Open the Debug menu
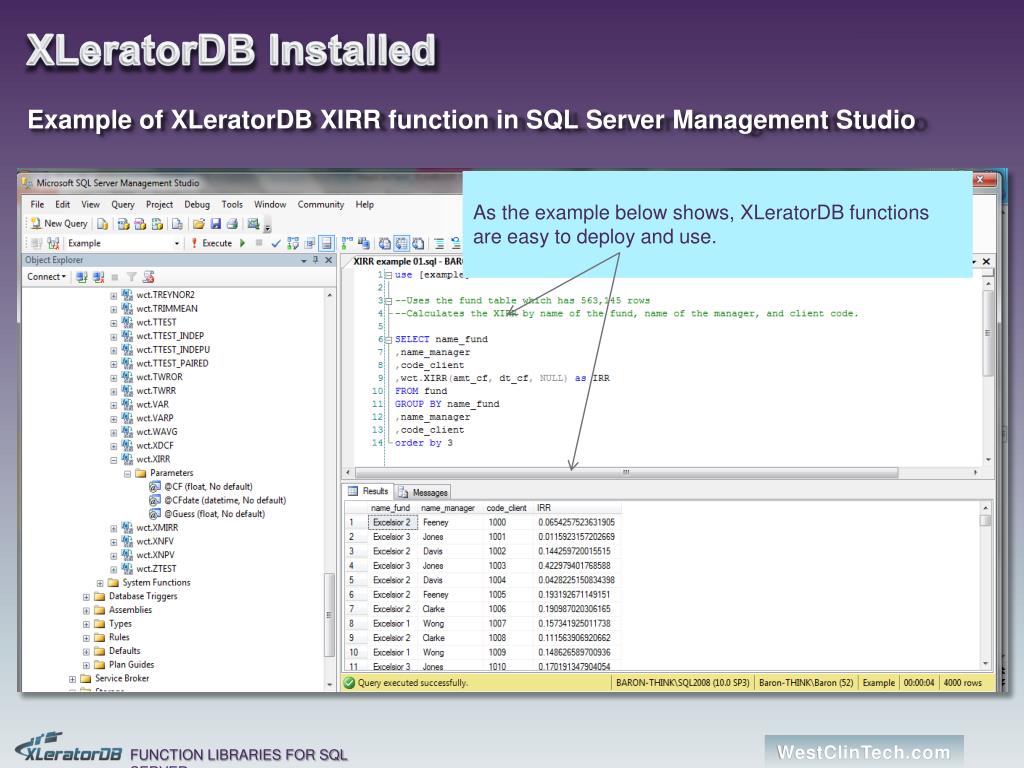The width and height of the screenshot is (1024, 768). [x=197, y=204]
